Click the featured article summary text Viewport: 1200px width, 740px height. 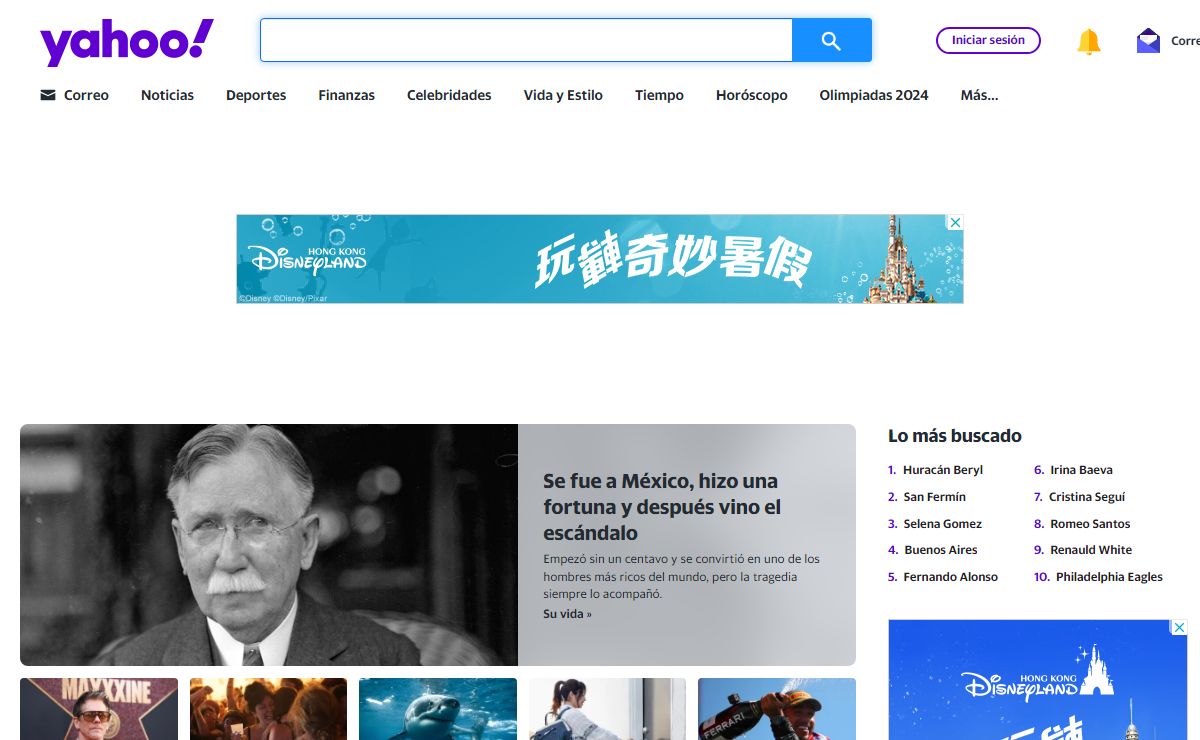682,577
